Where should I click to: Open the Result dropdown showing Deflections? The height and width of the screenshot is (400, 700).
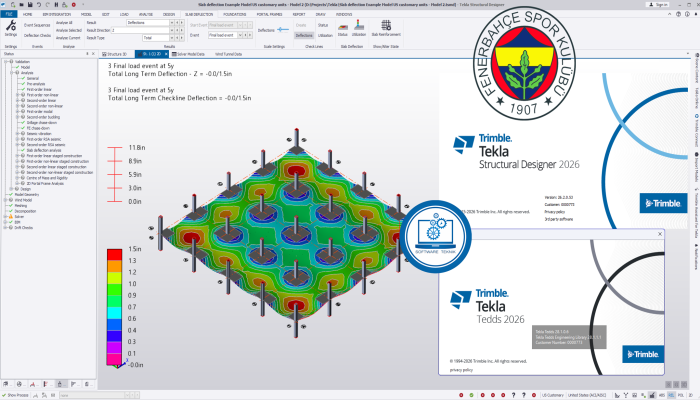[x=172, y=22]
